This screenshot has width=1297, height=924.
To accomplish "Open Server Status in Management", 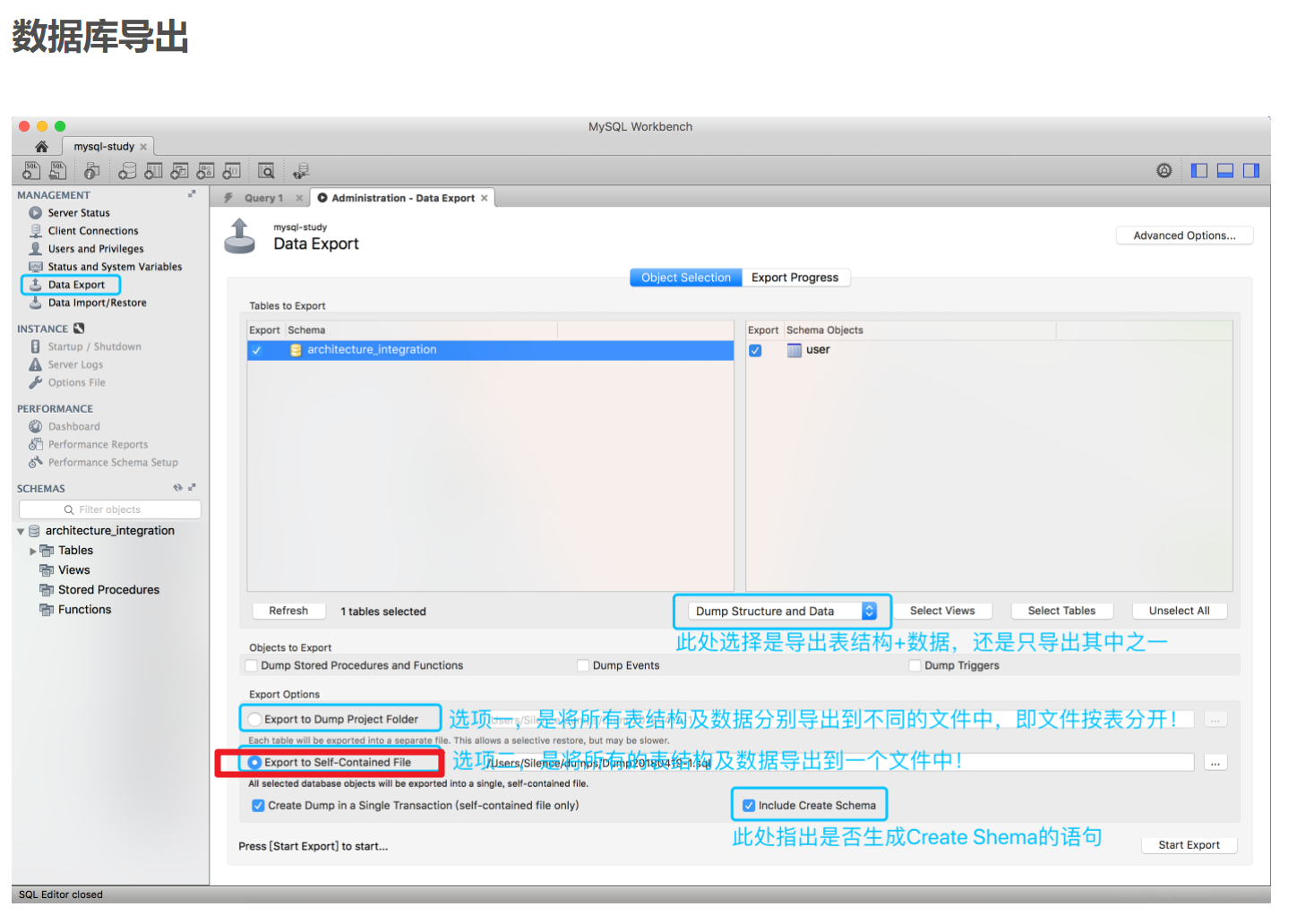I will pyautogui.click(x=79, y=213).
